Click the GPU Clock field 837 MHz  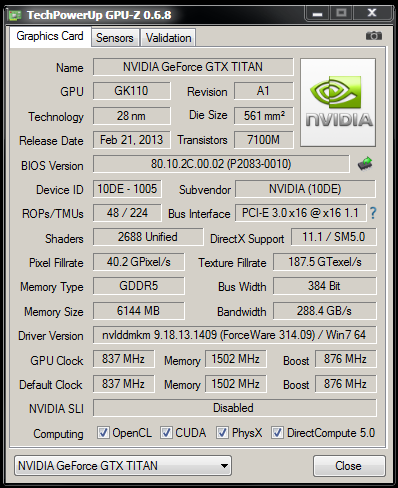click(x=123, y=359)
